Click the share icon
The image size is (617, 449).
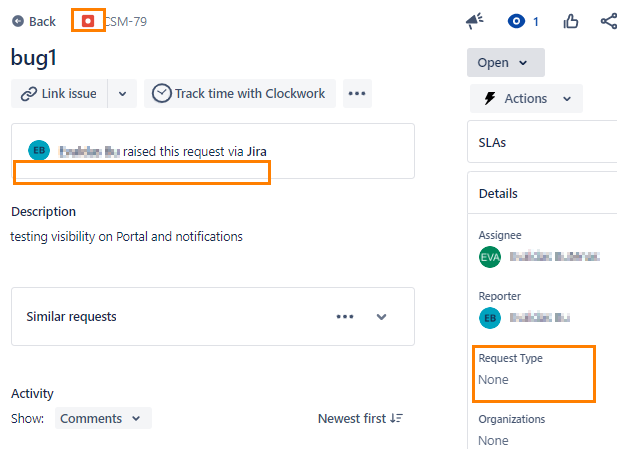609,21
